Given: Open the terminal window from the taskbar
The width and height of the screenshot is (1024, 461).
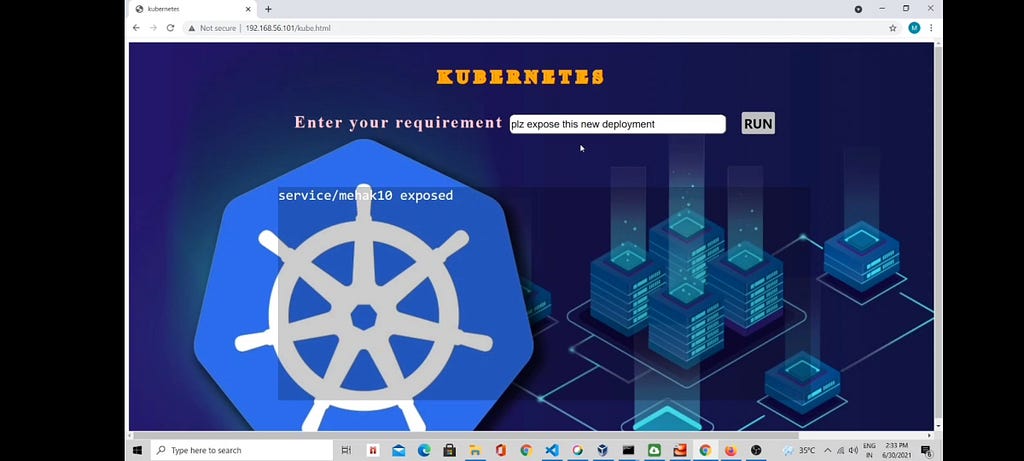Looking at the screenshot, I should pyautogui.click(x=628, y=450).
